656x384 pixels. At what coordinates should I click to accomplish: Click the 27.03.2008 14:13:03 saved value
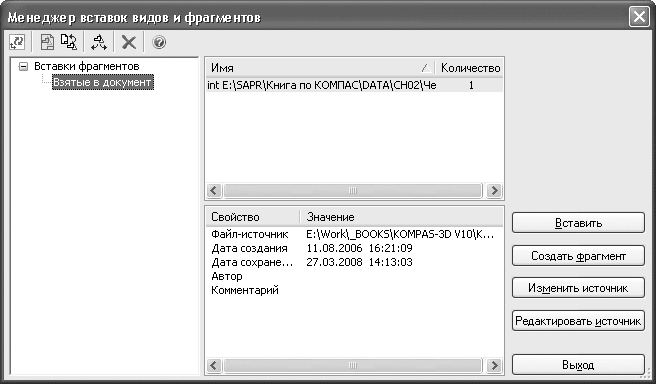coord(359,262)
